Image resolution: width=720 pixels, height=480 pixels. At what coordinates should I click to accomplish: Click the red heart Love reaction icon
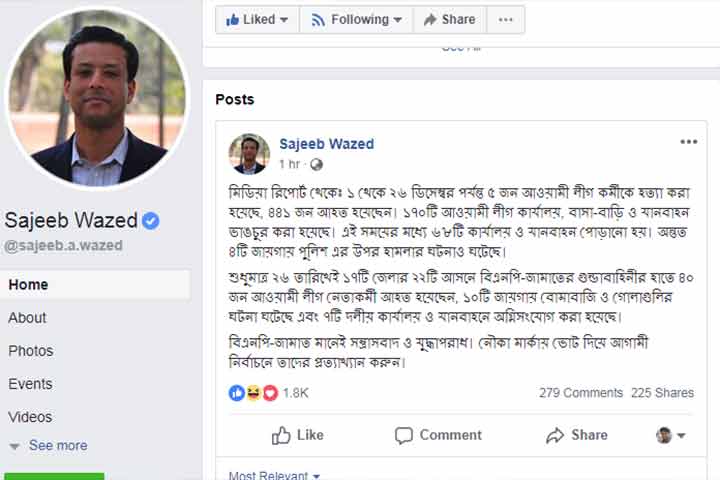pyautogui.click(x=270, y=393)
